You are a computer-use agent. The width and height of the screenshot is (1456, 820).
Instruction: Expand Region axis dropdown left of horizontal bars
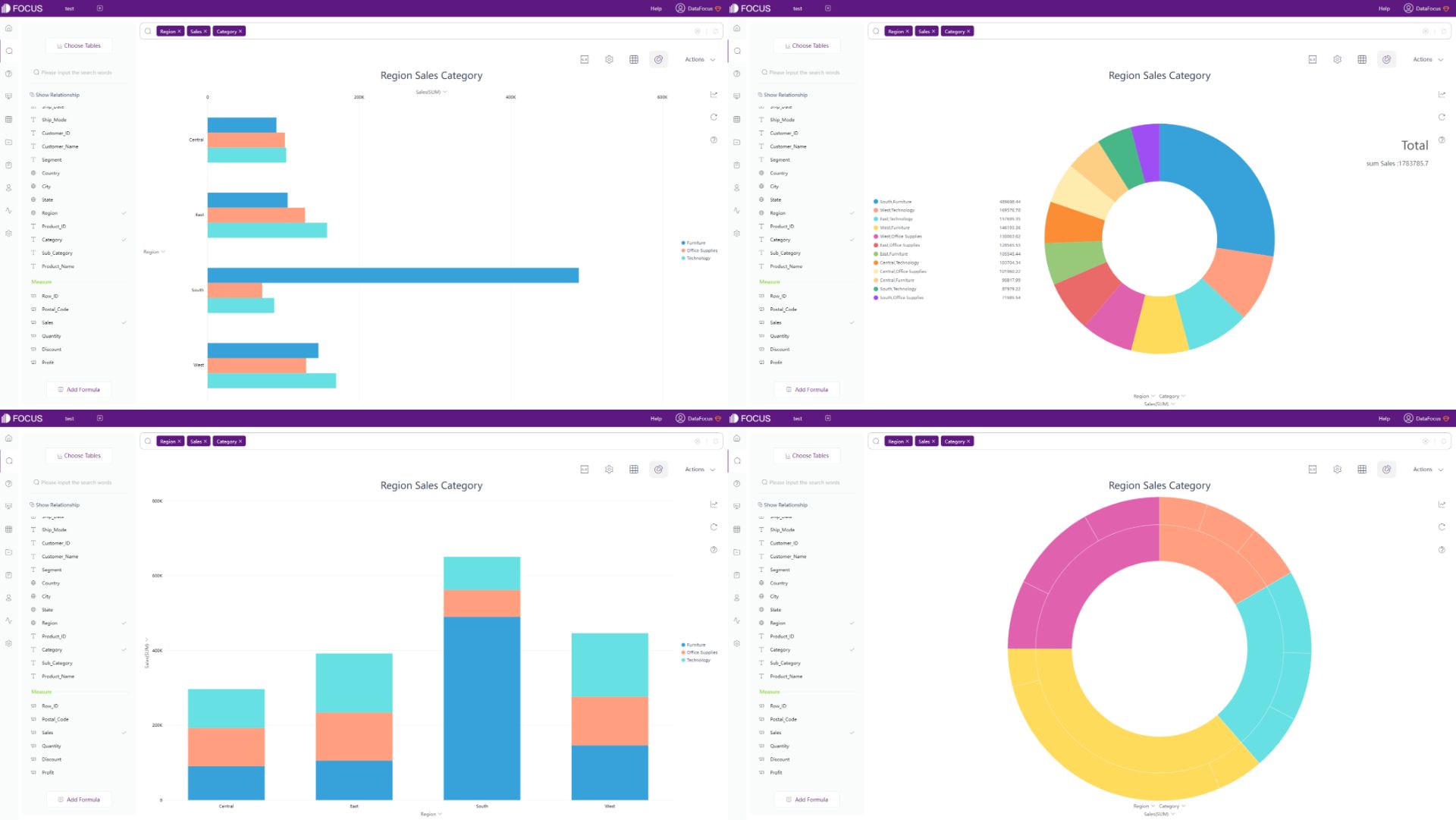(x=154, y=252)
